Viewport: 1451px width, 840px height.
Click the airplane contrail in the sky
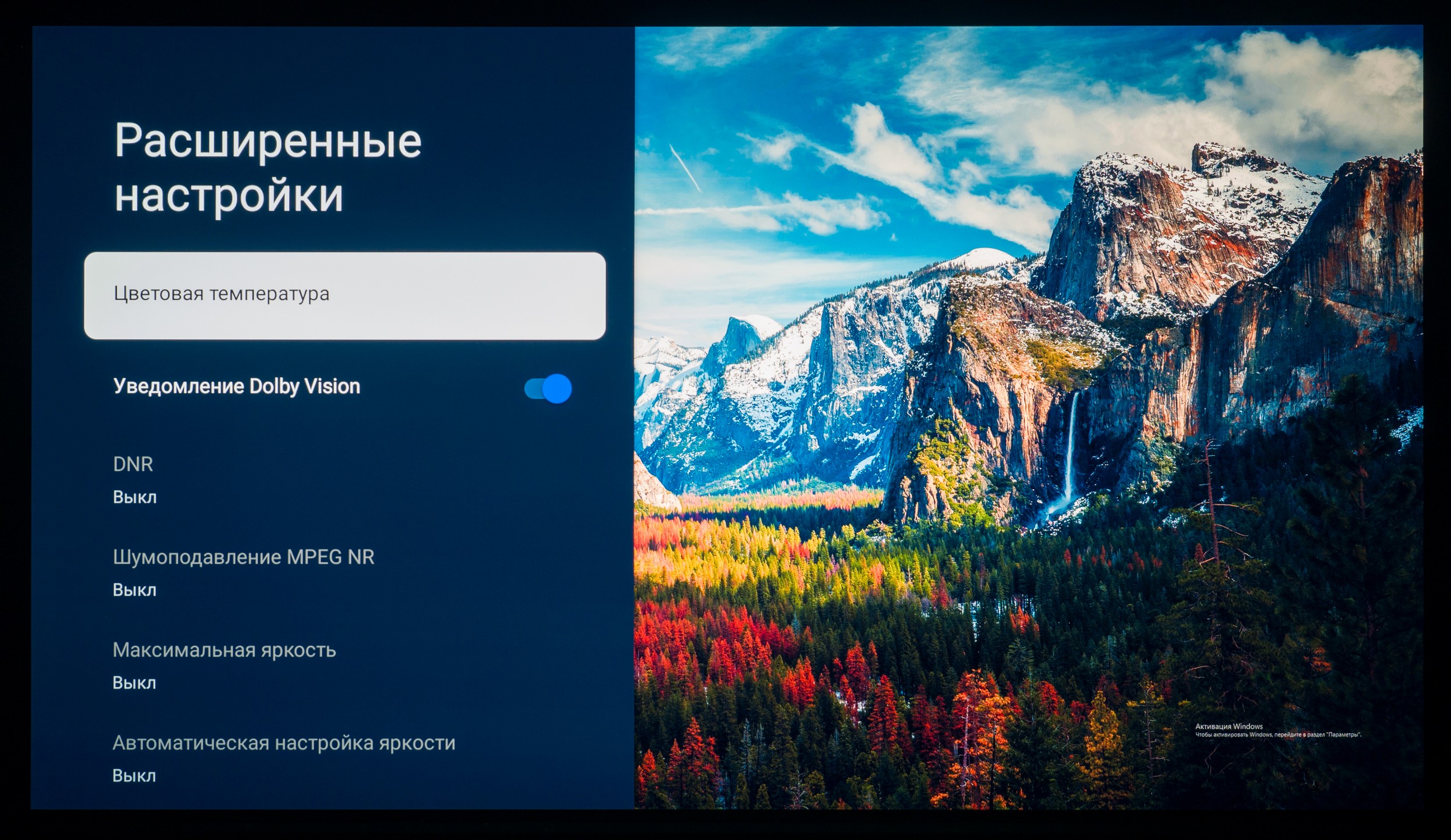point(685,167)
